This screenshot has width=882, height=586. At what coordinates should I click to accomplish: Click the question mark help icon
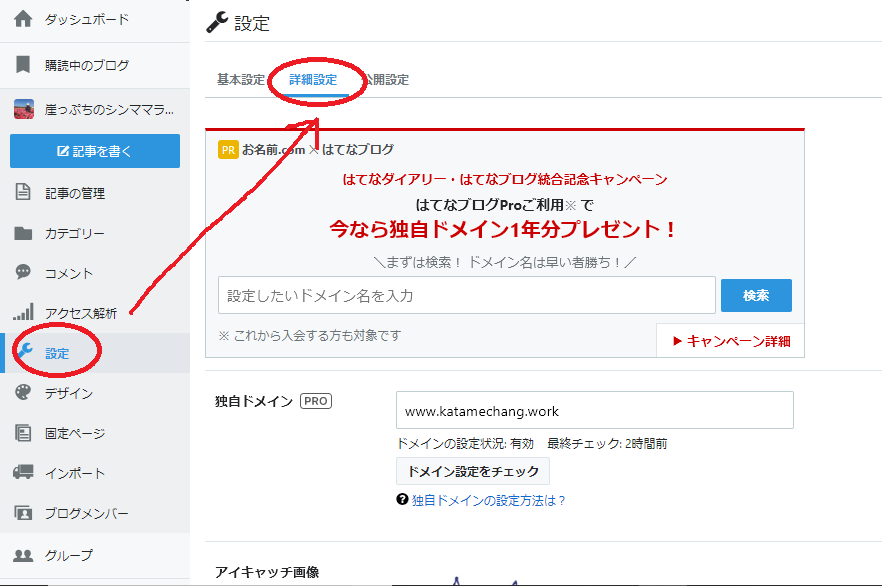tap(402, 499)
